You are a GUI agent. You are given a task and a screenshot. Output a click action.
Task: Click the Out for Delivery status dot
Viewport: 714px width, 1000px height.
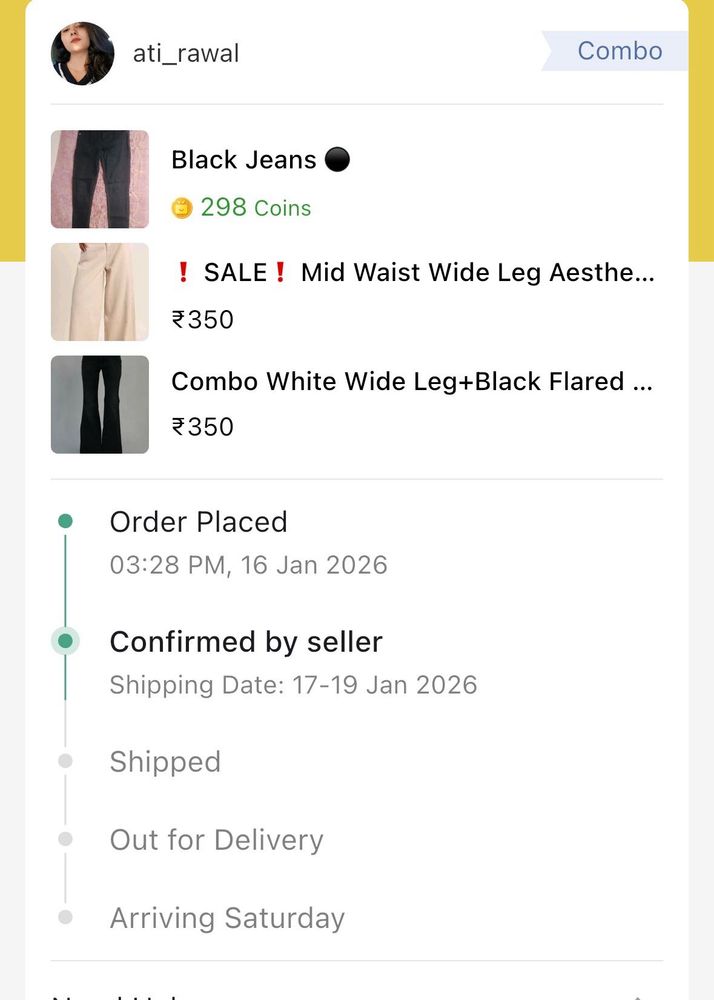pos(65,839)
